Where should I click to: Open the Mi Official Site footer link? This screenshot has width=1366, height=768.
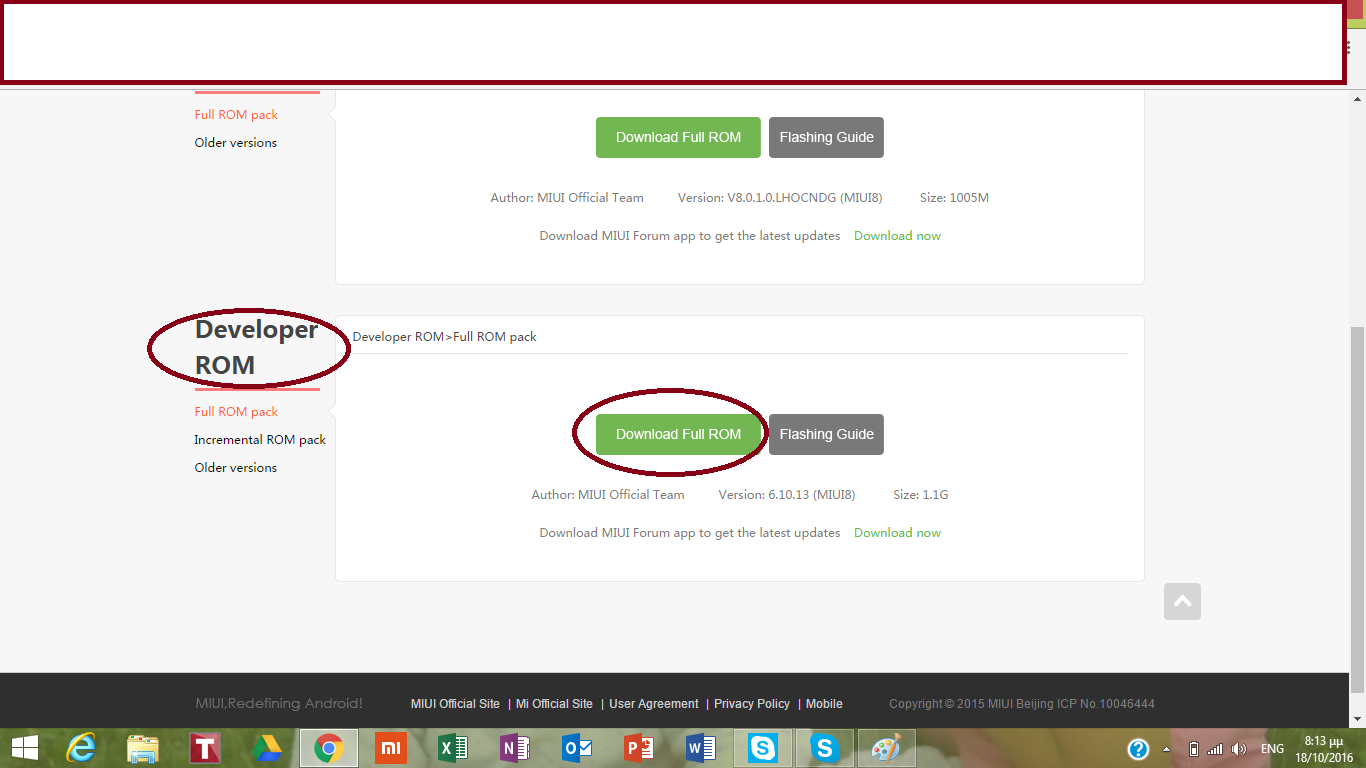[x=554, y=704]
